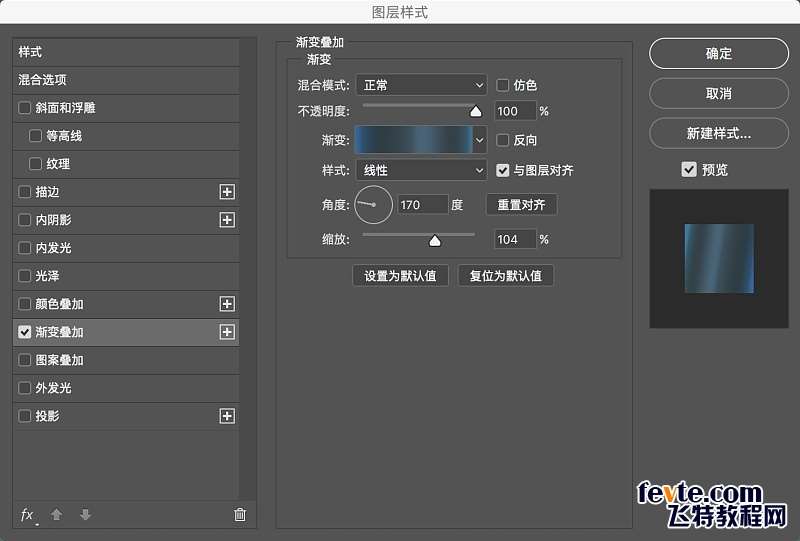Select the 内发光 effect row label
The image size is (800, 541).
[x=54, y=248]
